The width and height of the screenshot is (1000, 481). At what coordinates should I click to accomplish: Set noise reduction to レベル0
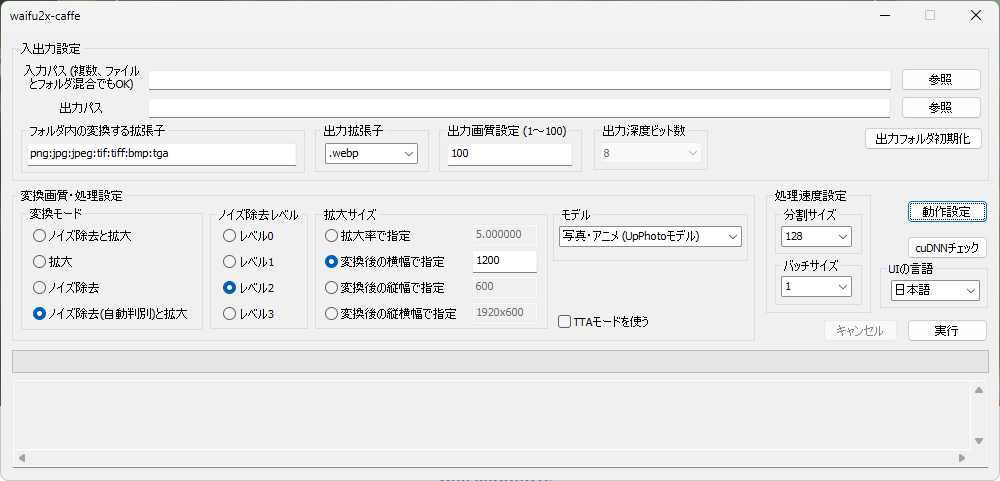tap(230, 236)
